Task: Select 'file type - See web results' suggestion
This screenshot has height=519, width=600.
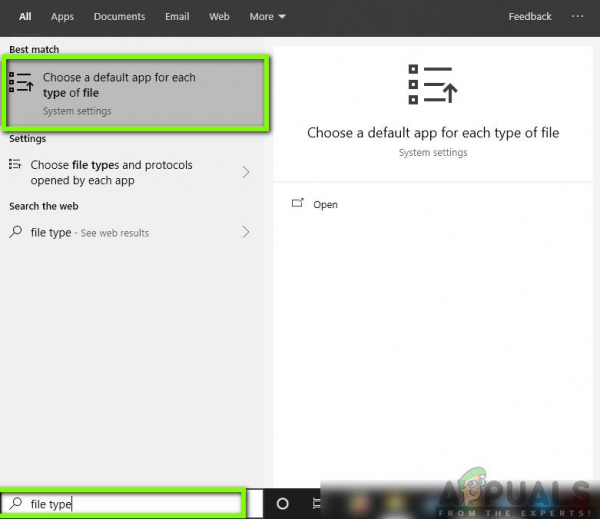Action: [x=130, y=232]
